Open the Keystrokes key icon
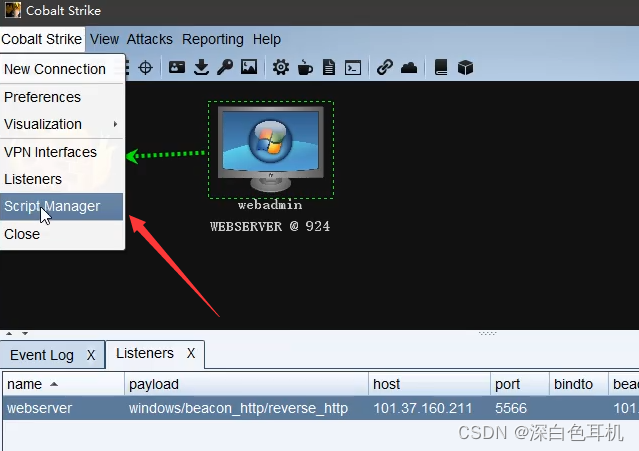 click(x=225, y=67)
